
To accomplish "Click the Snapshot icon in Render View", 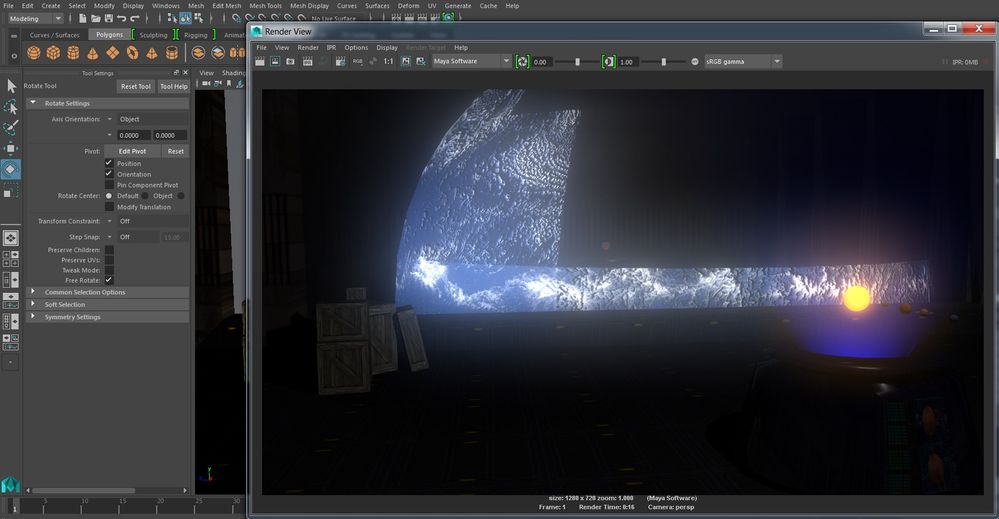I will [x=291, y=61].
